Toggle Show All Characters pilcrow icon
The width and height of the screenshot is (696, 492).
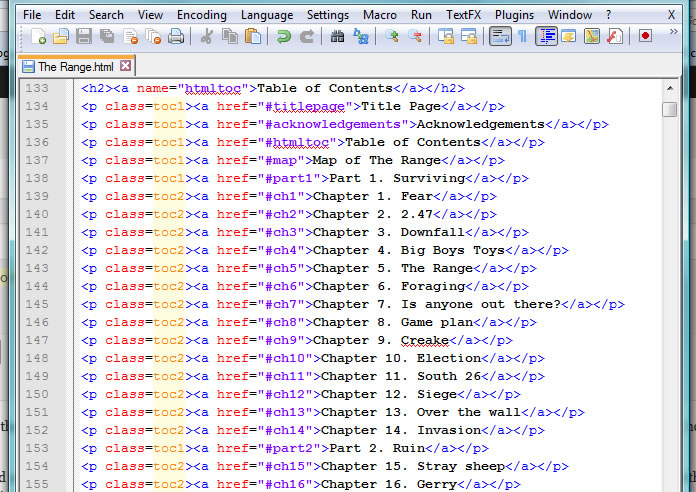coord(522,37)
